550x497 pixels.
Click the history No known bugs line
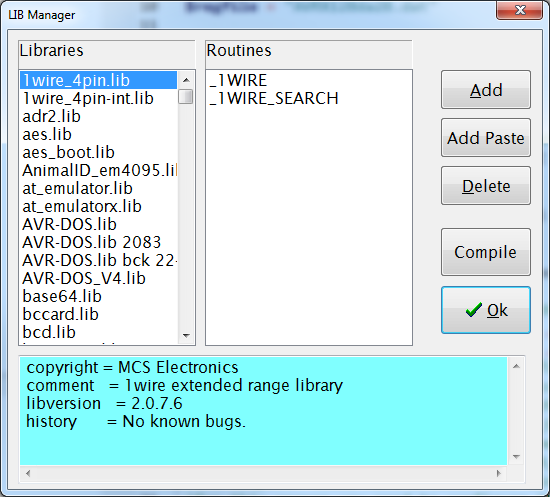click(136, 421)
